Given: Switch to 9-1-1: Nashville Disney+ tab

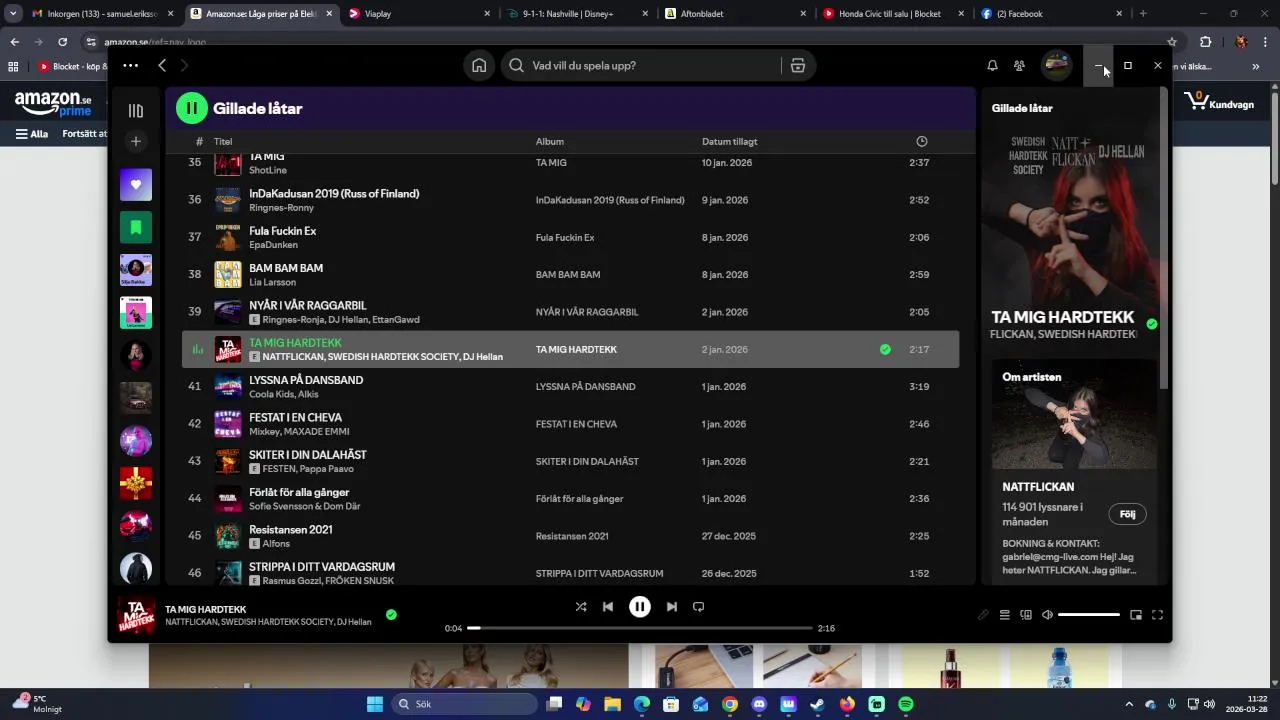Looking at the screenshot, I should tap(577, 14).
